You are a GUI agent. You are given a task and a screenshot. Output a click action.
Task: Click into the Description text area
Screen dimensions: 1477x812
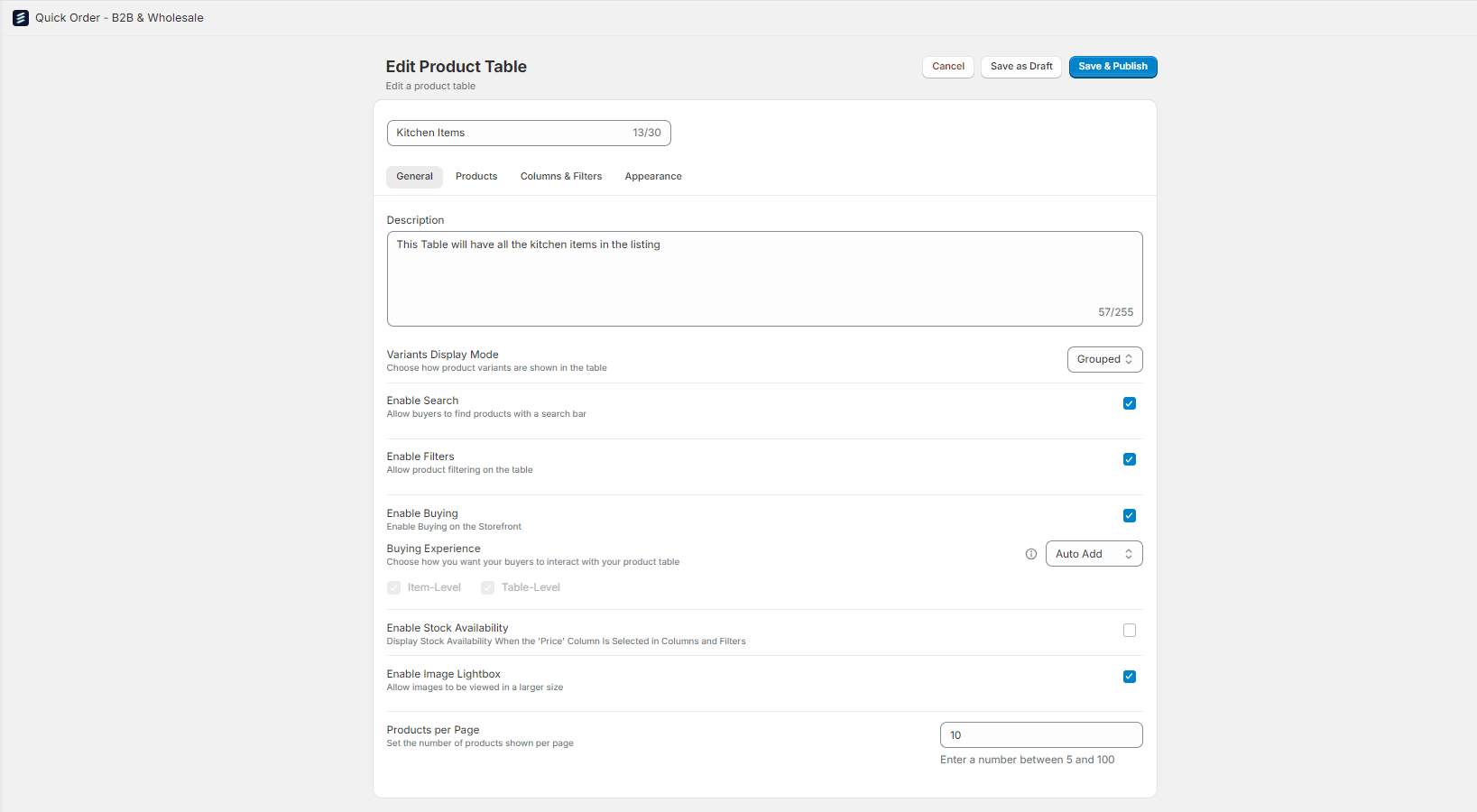tap(765, 279)
